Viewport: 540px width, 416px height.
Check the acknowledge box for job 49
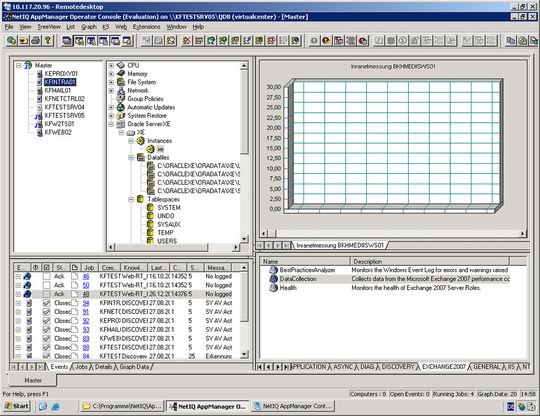(x=46, y=294)
